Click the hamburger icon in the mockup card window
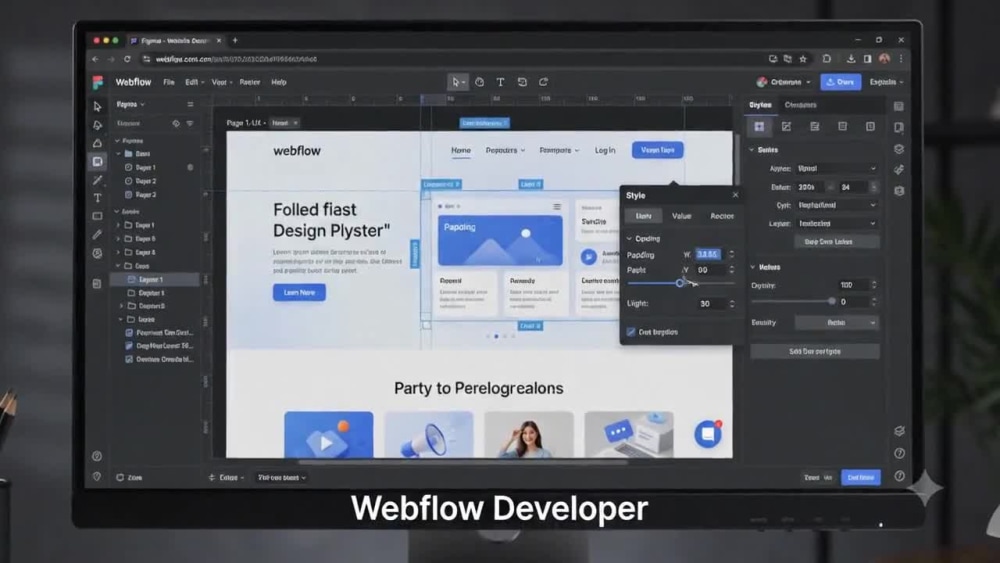The height and width of the screenshot is (563, 1000). tap(557, 207)
